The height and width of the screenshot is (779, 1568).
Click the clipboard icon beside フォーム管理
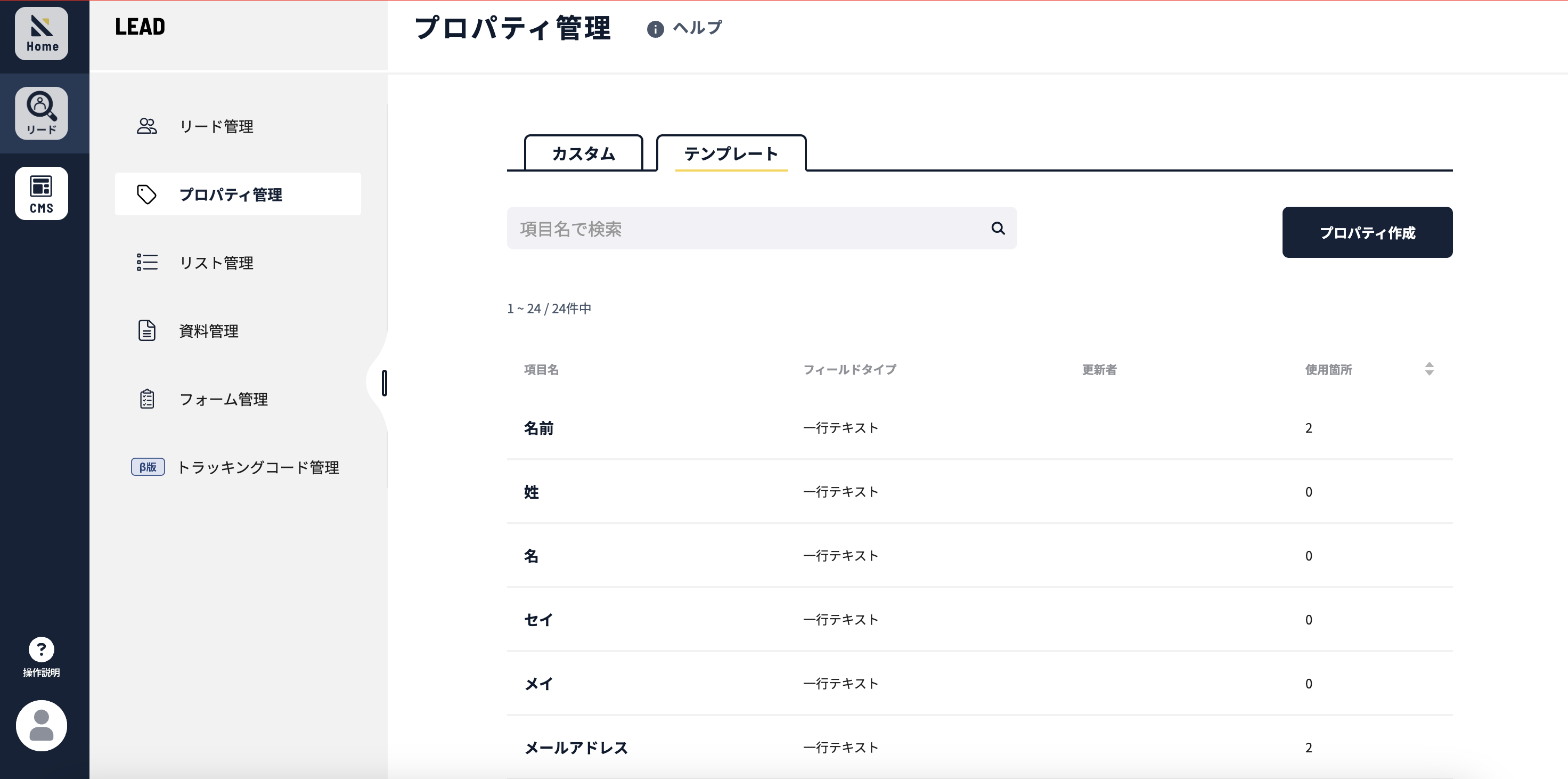tap(146, 399)
